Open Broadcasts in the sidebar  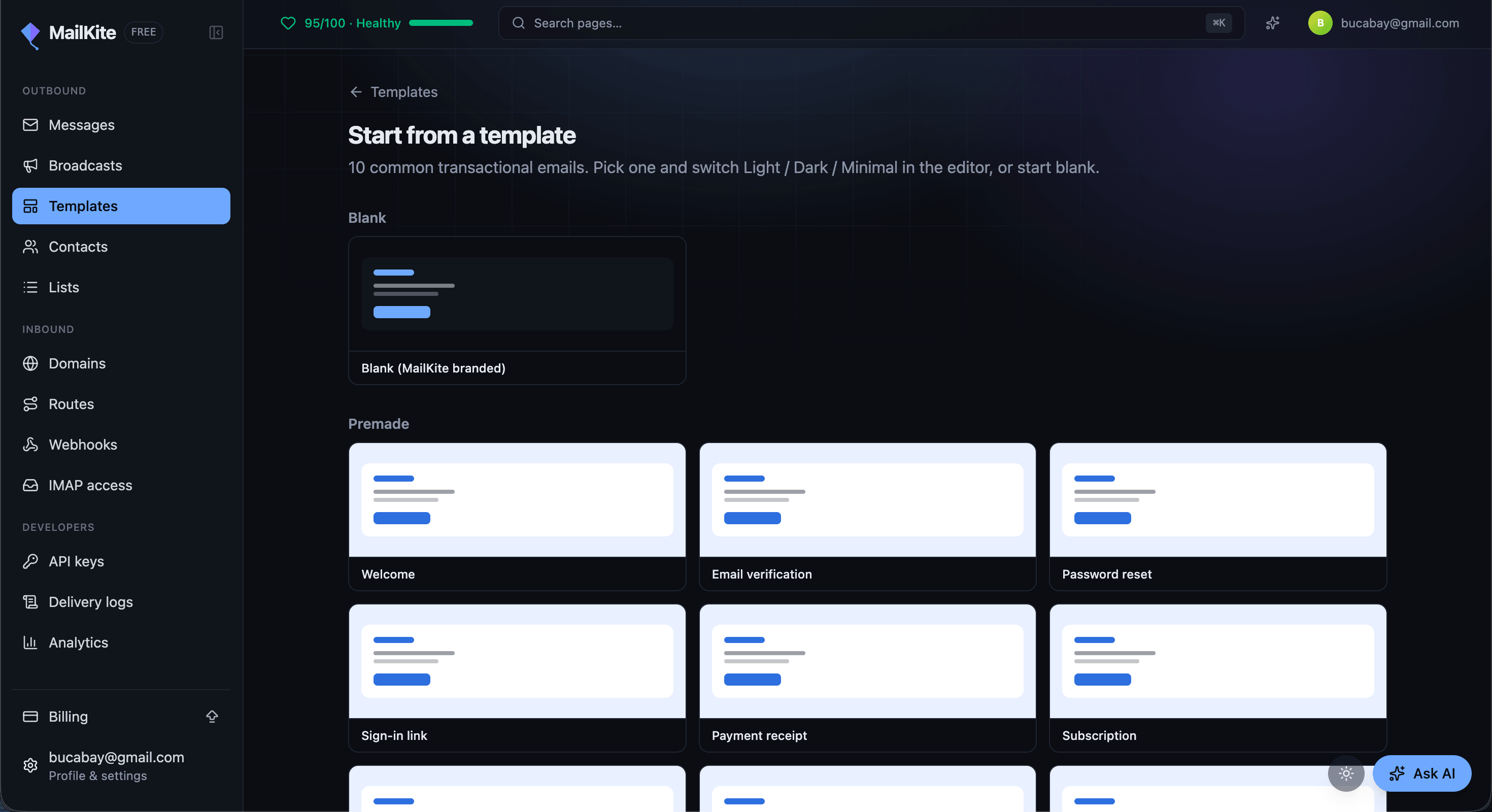(121, 165)
